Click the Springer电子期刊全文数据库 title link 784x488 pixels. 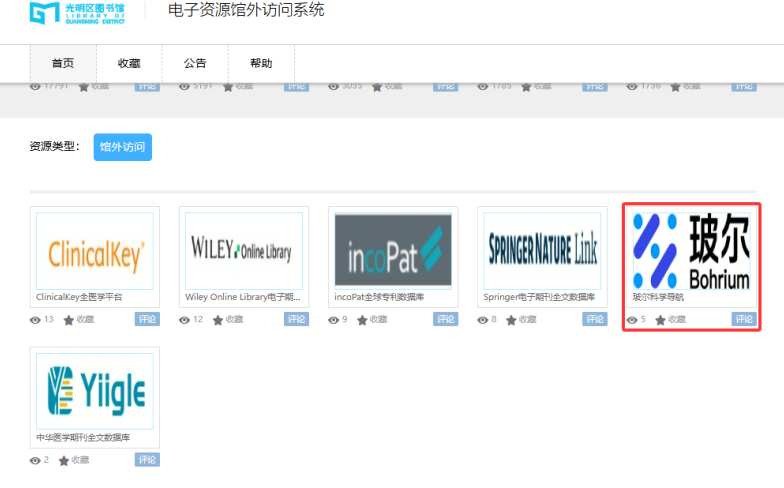coord(539,297)
